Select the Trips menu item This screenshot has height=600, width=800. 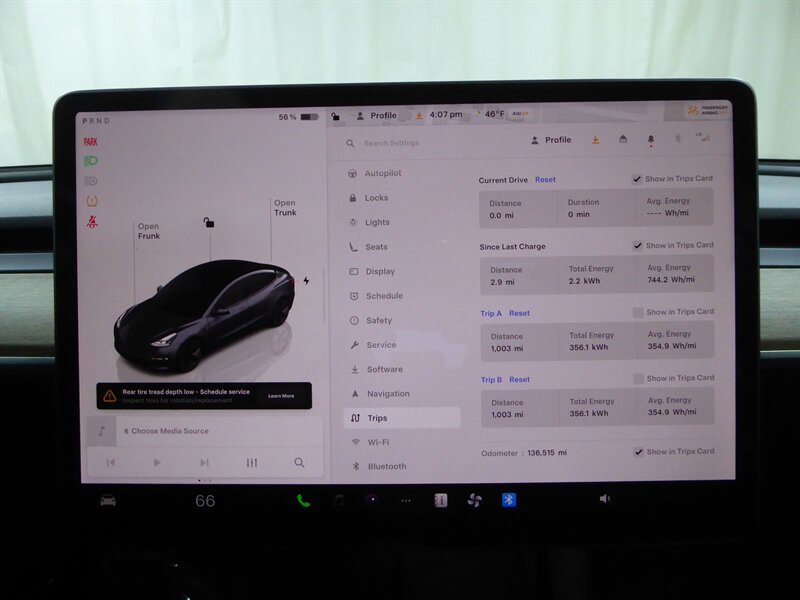click(x=402, y=418)
